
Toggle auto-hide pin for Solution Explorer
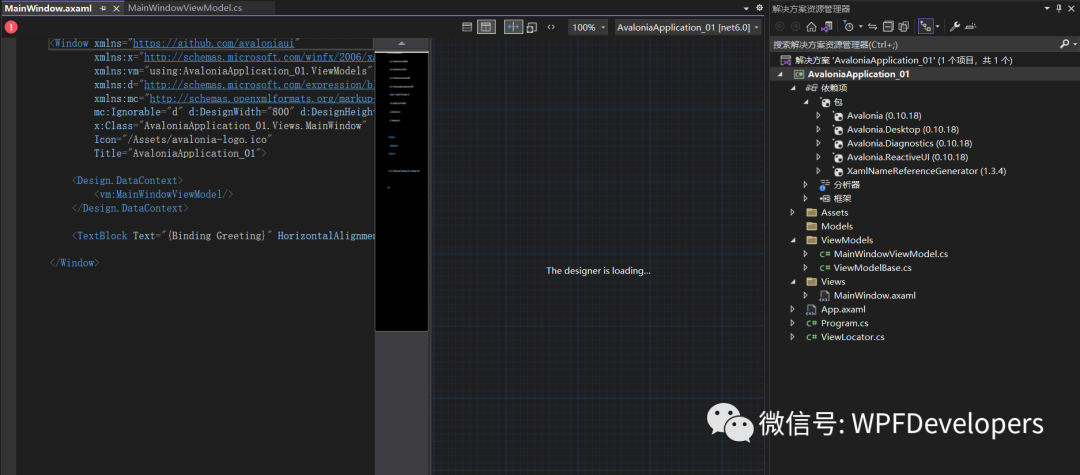pyautogui.click(x=1059, y=8)
